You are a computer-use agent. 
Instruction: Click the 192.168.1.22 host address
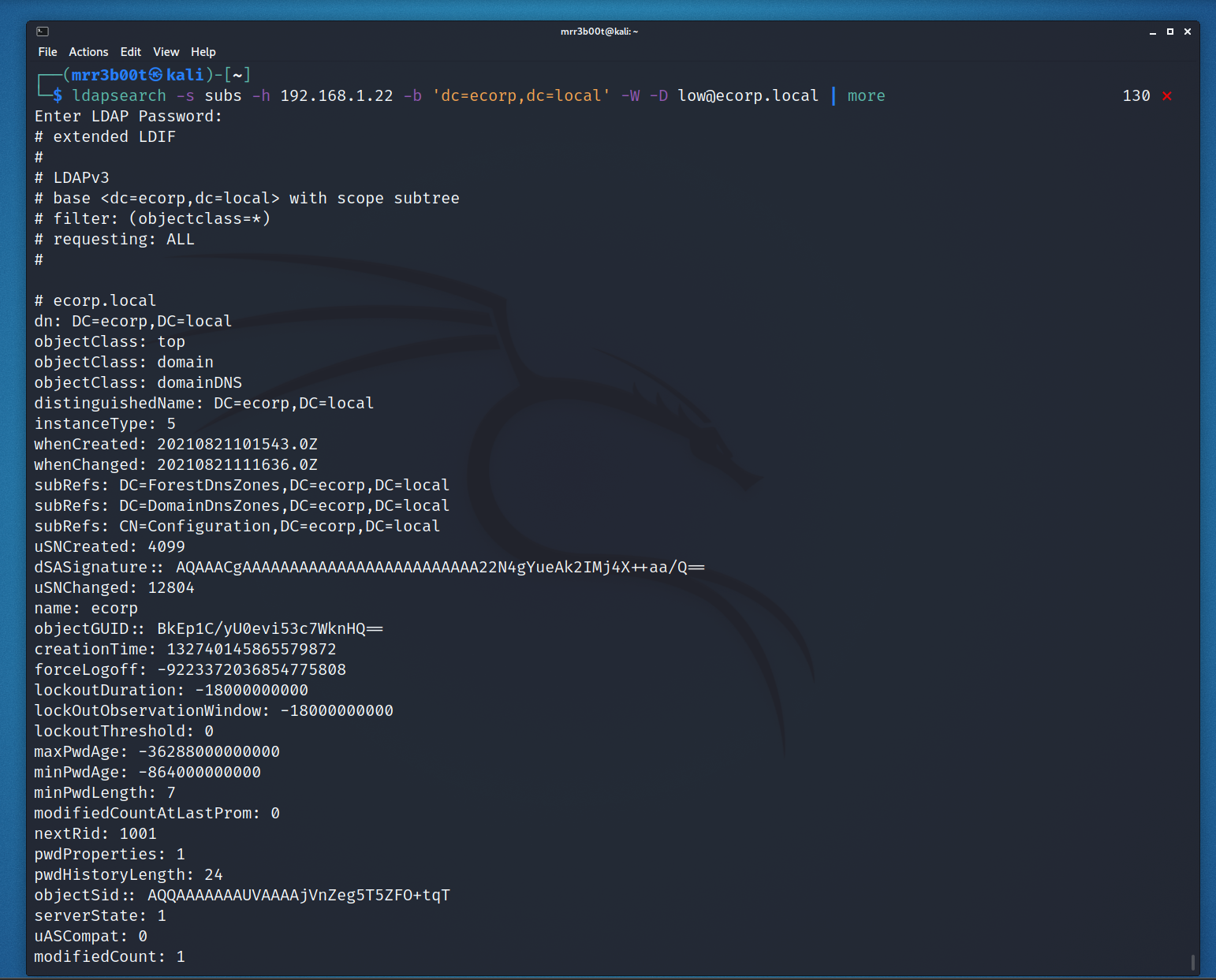337,95
